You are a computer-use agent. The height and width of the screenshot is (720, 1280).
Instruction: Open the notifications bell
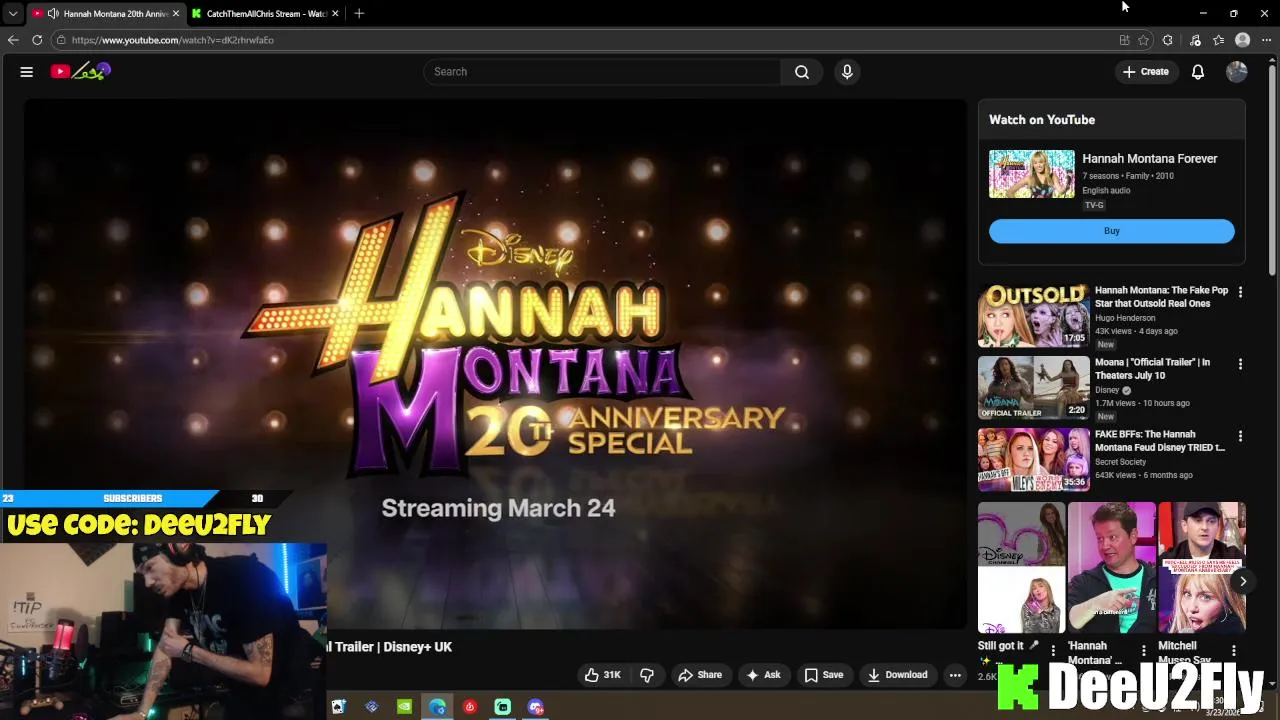pyautogui.click(x=1198, y=72)
